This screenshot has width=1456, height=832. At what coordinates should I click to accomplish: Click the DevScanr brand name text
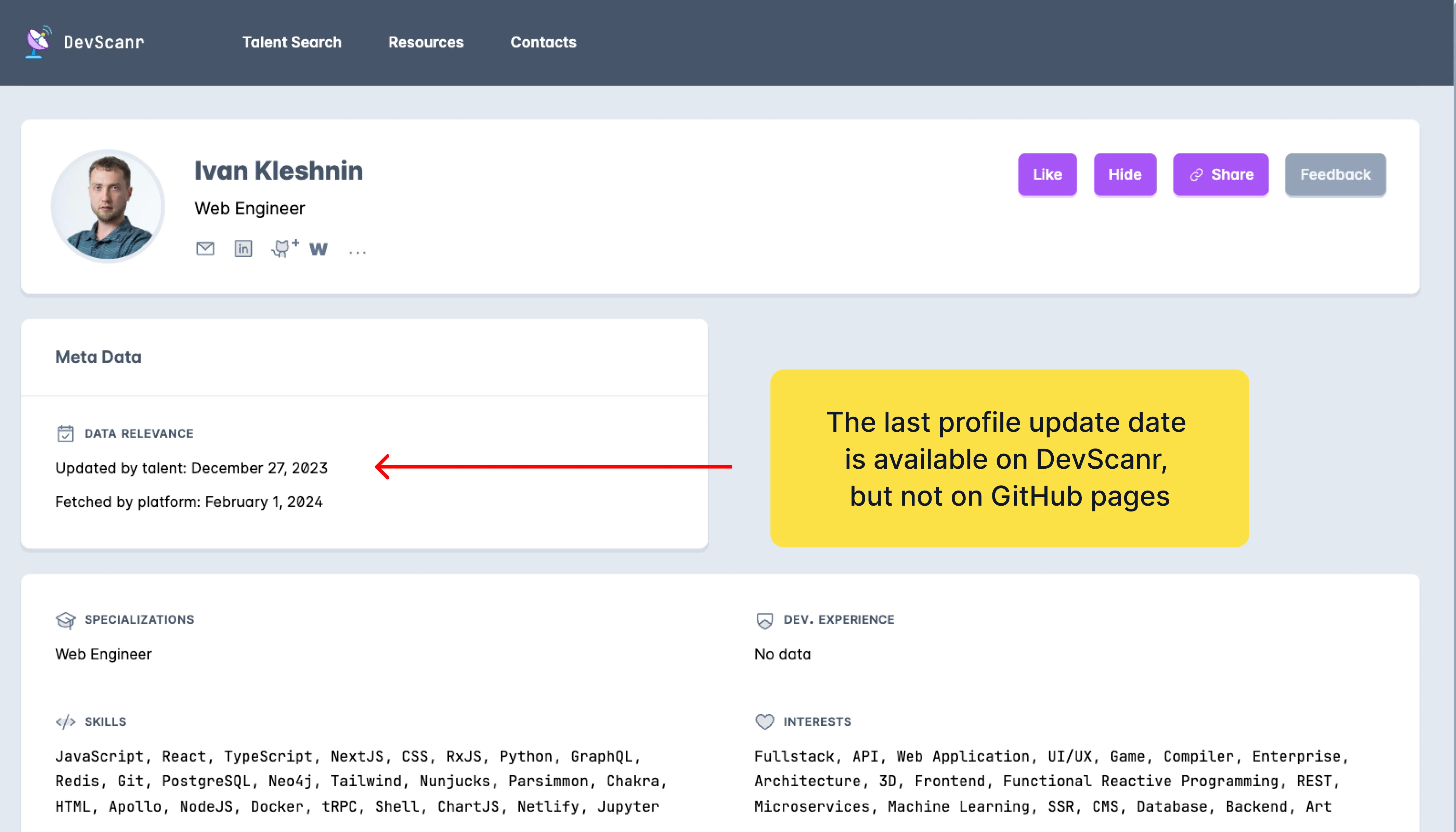(104, 42)
